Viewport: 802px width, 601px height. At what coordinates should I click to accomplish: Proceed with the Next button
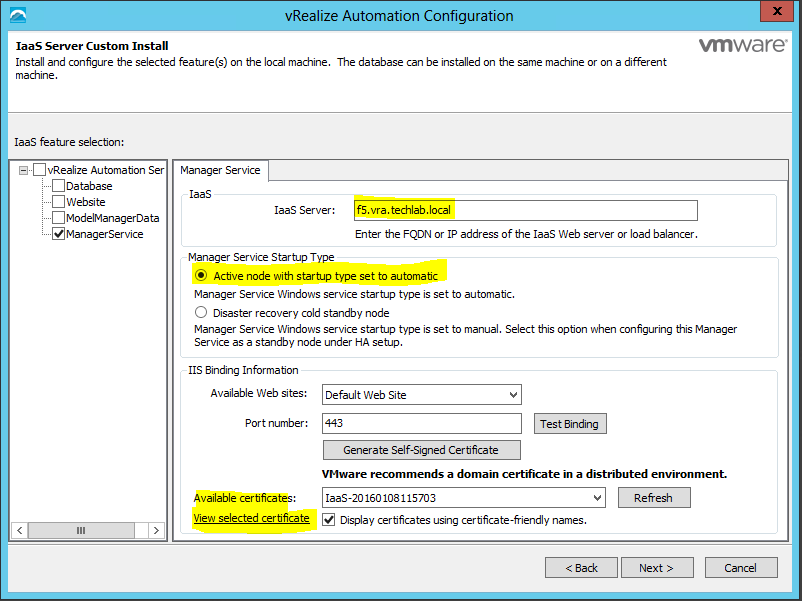click(x=657, y=568)
